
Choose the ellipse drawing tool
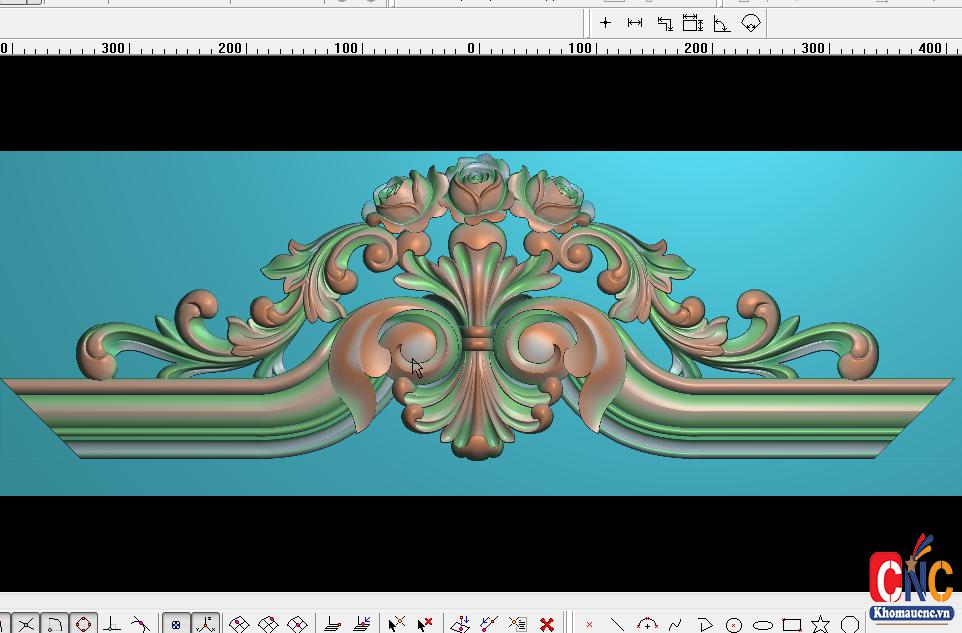tap(763, 625)
